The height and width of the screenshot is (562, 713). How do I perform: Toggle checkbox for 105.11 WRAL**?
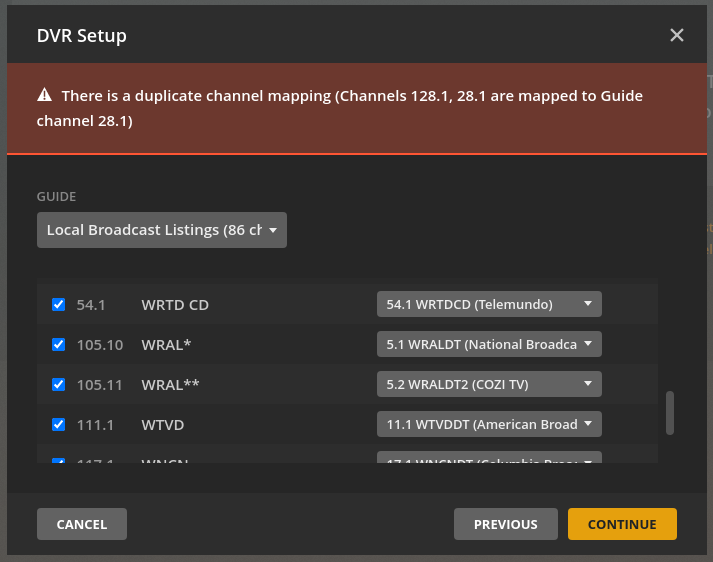(58, 385)
